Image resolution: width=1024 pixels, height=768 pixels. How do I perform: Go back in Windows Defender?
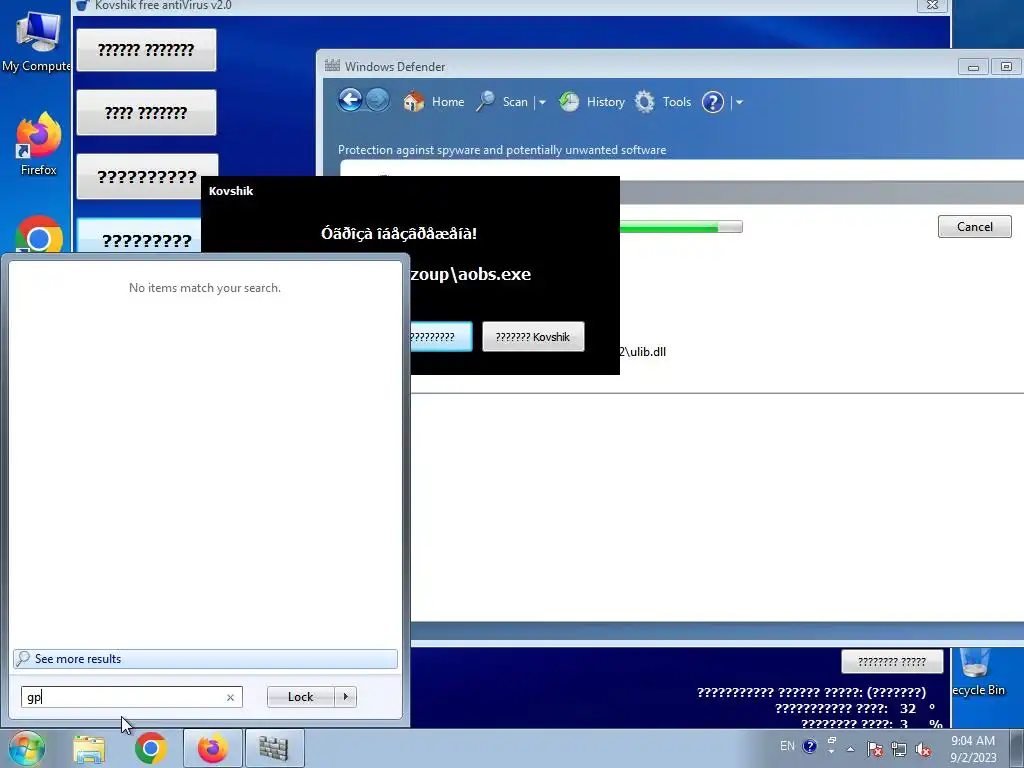pos(350,101)
